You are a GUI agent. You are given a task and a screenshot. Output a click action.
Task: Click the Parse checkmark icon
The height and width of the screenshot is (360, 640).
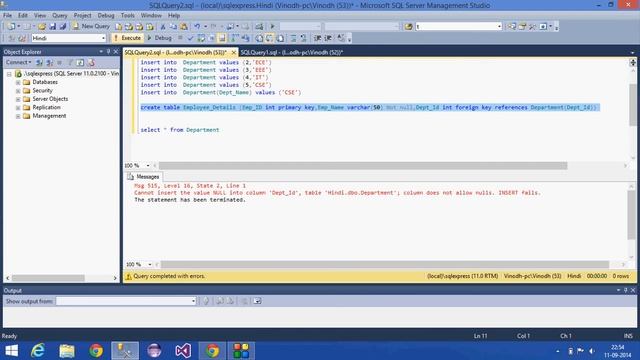pyautogui.click(x=190, y=38)
